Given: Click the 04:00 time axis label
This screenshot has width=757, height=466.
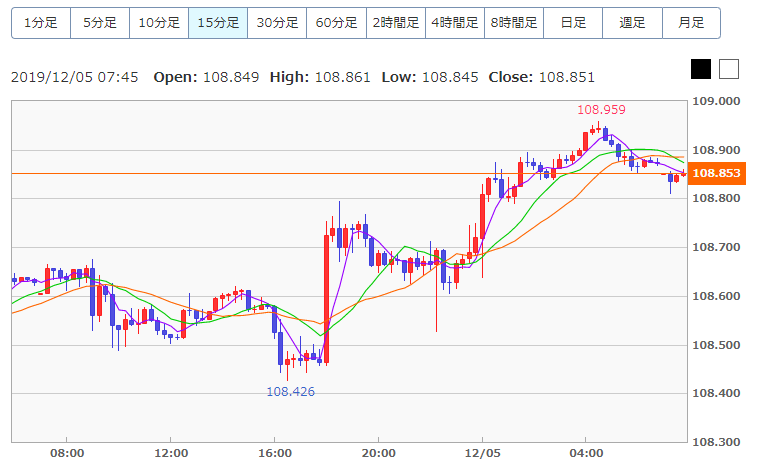Looking at the screenshot, I should [x=586, y=453].
